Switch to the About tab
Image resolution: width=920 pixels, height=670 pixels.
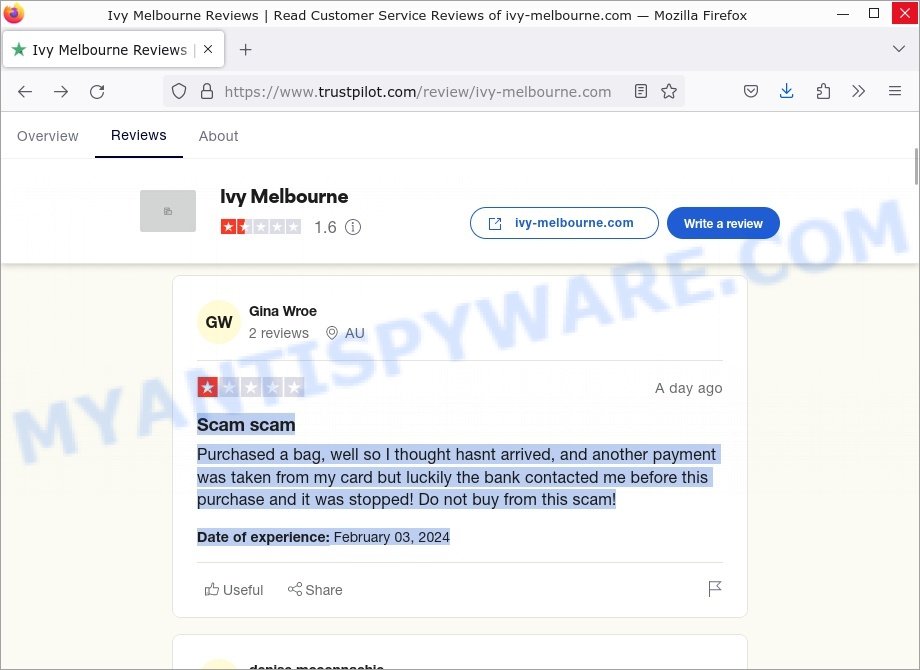tap(218, 136)
